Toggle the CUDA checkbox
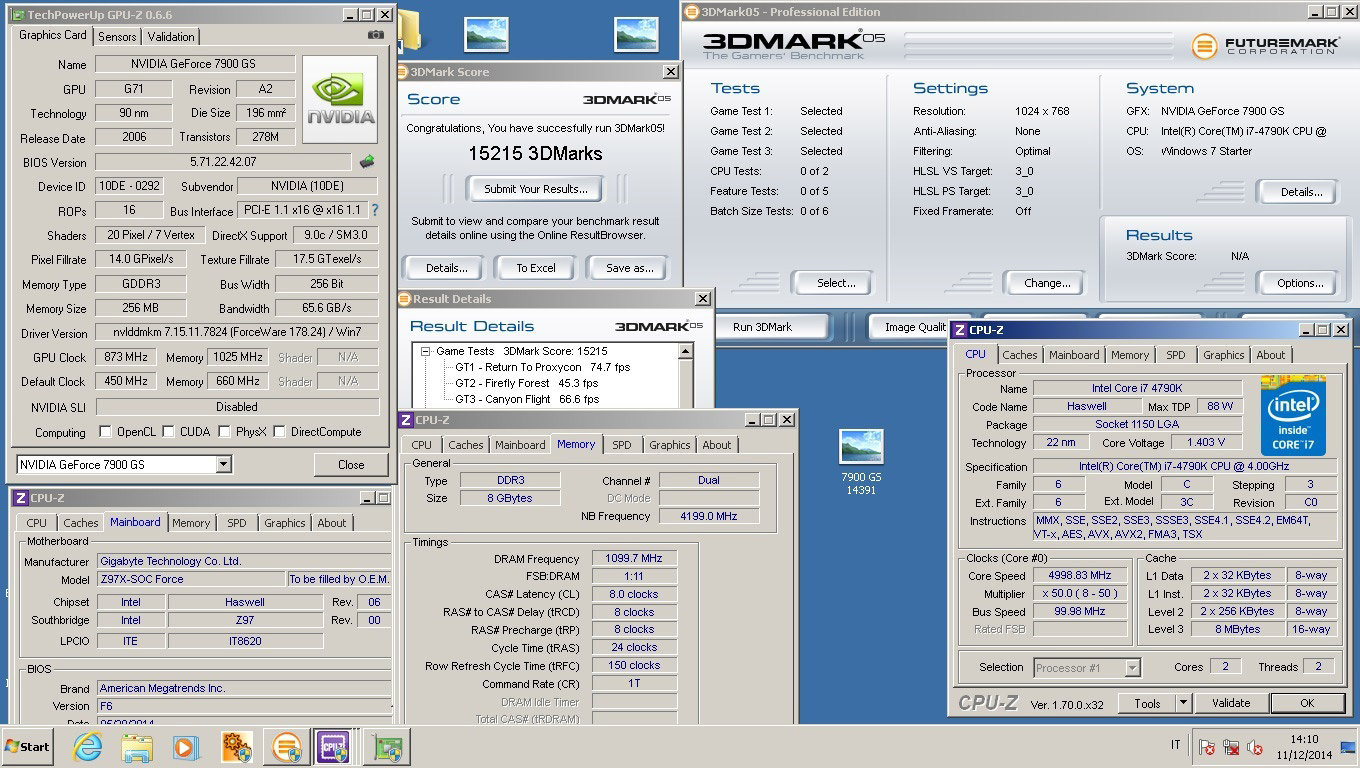1360x768 pixels. [168, 432]
